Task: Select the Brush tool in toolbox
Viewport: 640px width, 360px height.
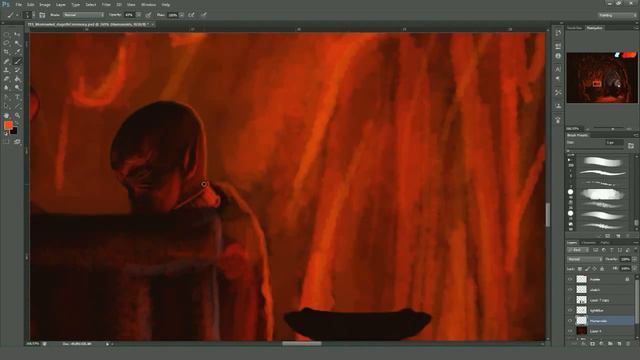Action: [17, 61]
